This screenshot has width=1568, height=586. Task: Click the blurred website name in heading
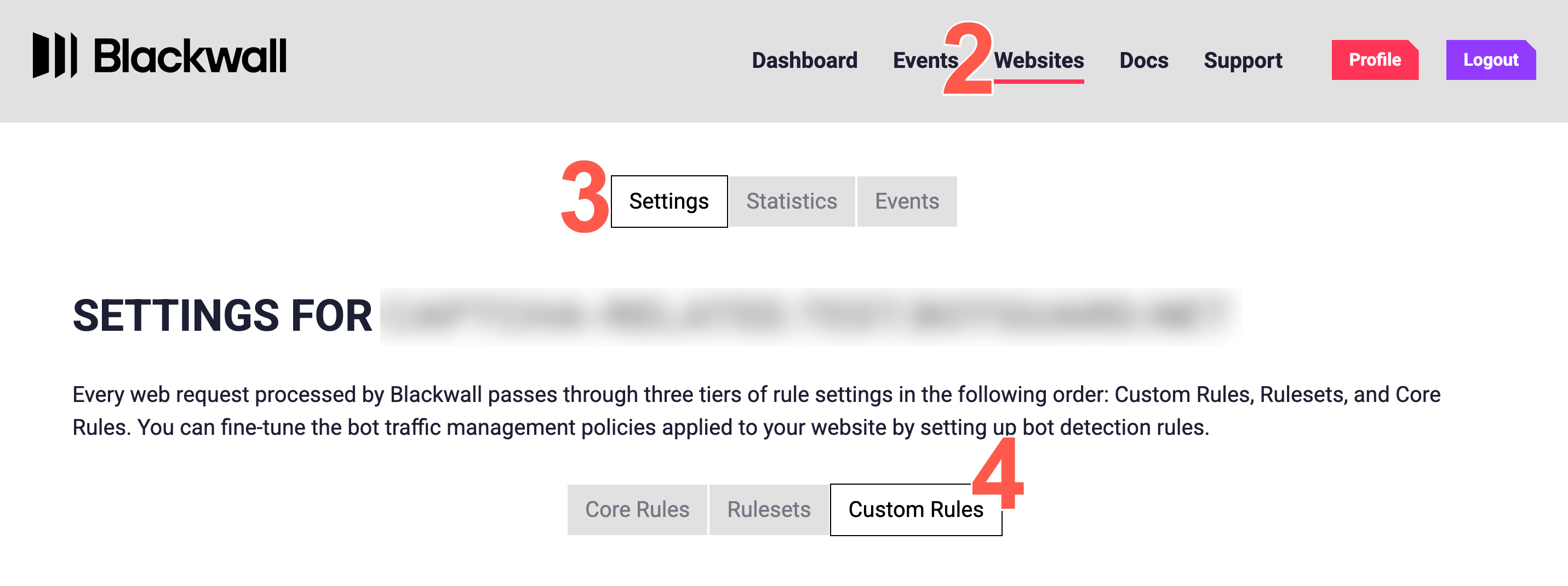811,317
